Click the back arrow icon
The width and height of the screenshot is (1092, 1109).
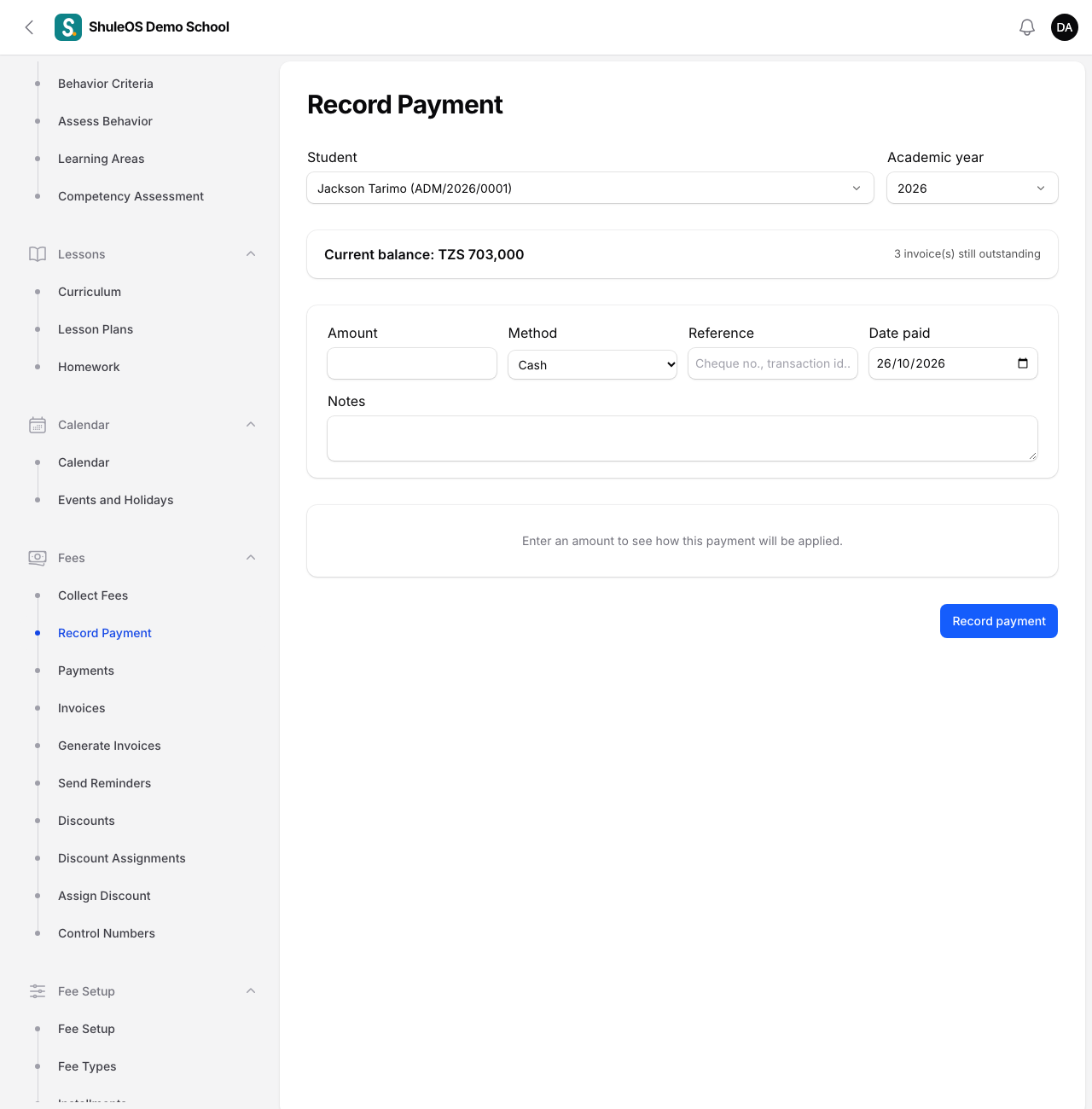(x=29, y=27)
